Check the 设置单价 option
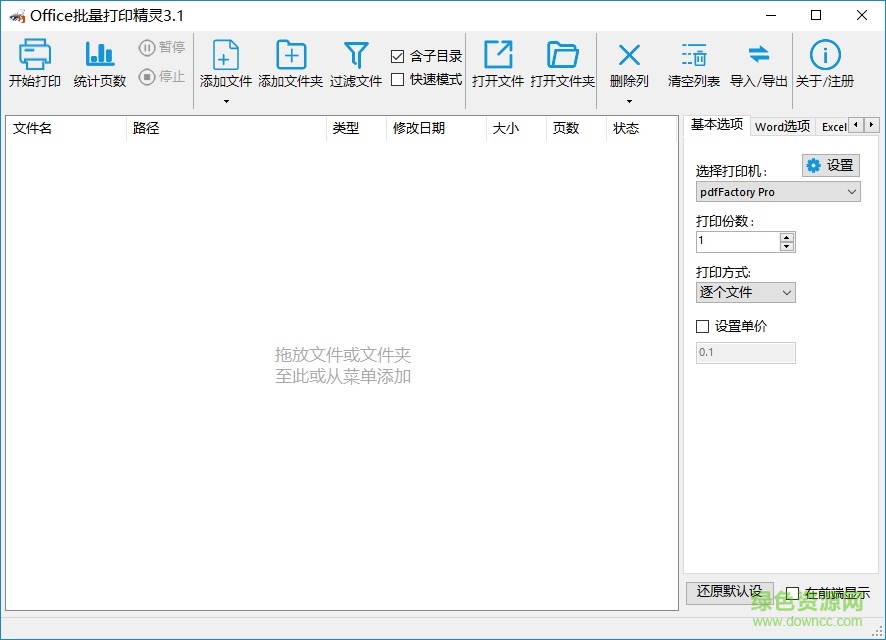The image size is (886, 640). [702, 325]
